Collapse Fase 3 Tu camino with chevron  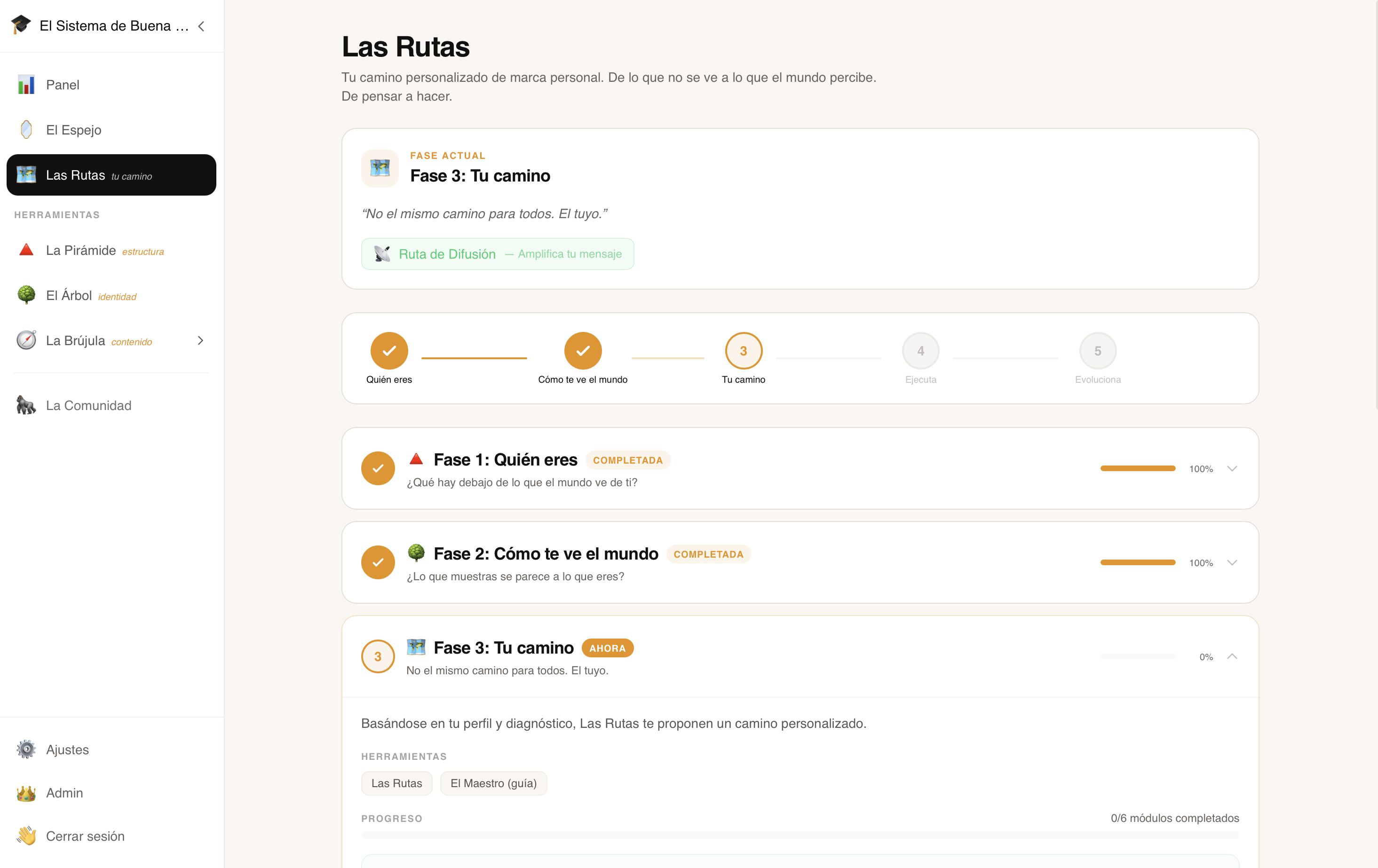[x=1232, y=656]
